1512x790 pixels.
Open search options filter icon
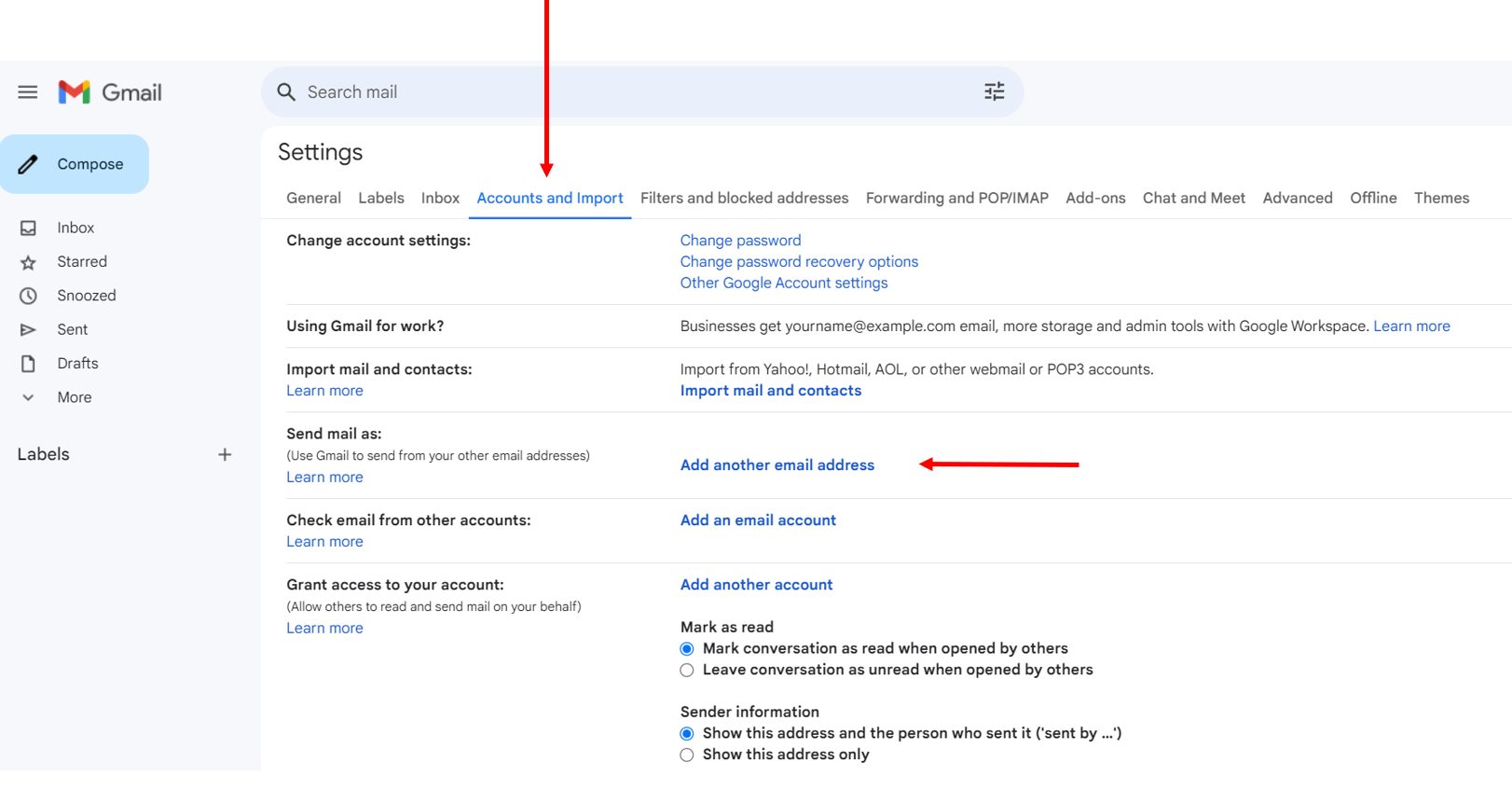995,91
